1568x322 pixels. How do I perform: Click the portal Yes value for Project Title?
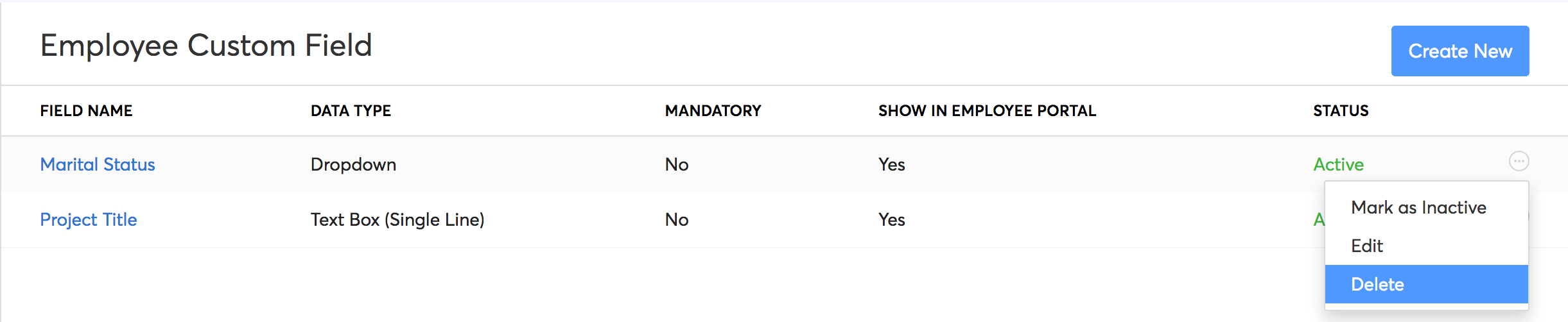pos(891,220)
